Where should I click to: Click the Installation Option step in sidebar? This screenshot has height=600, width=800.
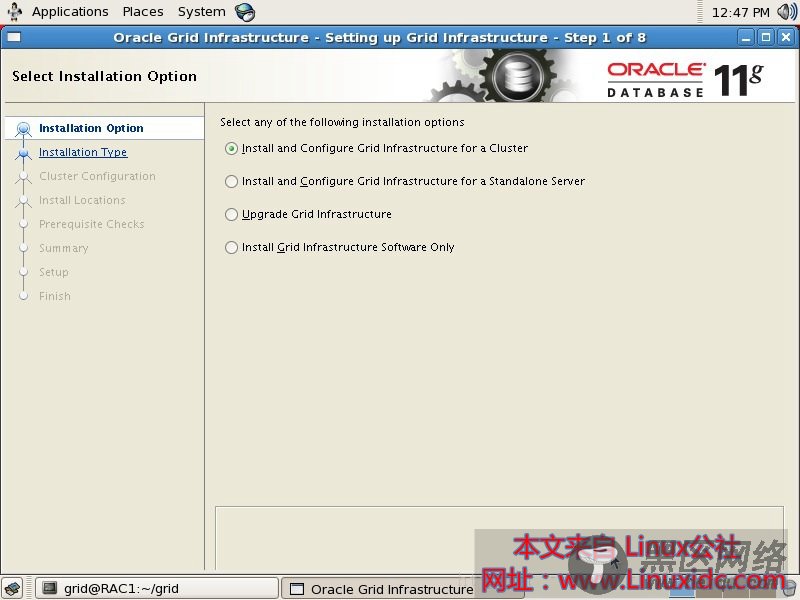[91, 128]
